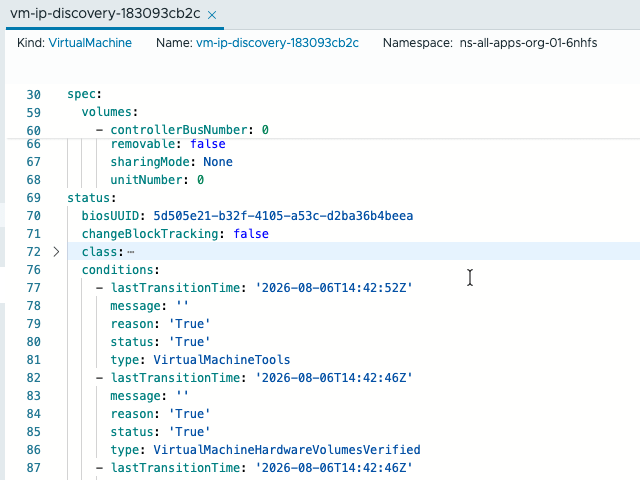Click reason: 'True' on line 79
Image resolution: width=640 pixels, height=480 pixels.
(x=160, y=324)
